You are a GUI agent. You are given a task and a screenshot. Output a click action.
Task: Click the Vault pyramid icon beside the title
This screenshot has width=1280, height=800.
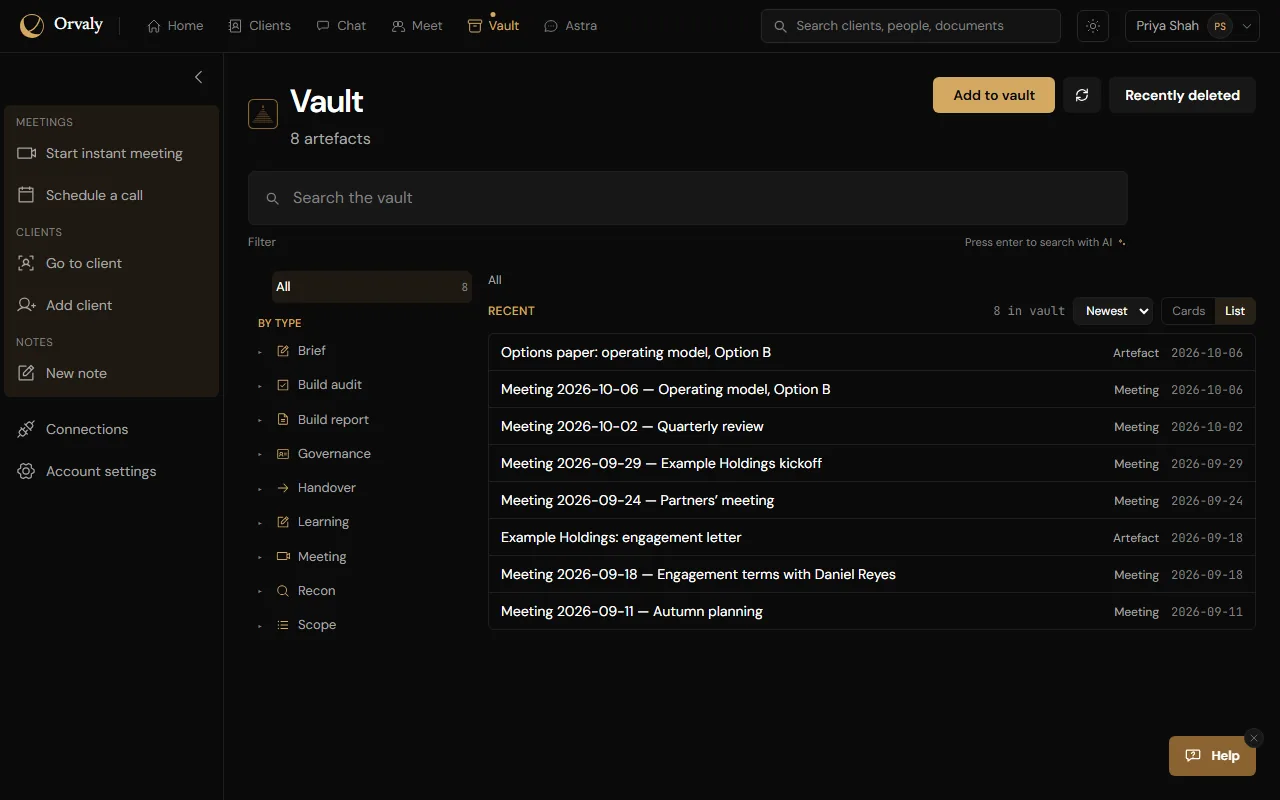tap(263, 114)
